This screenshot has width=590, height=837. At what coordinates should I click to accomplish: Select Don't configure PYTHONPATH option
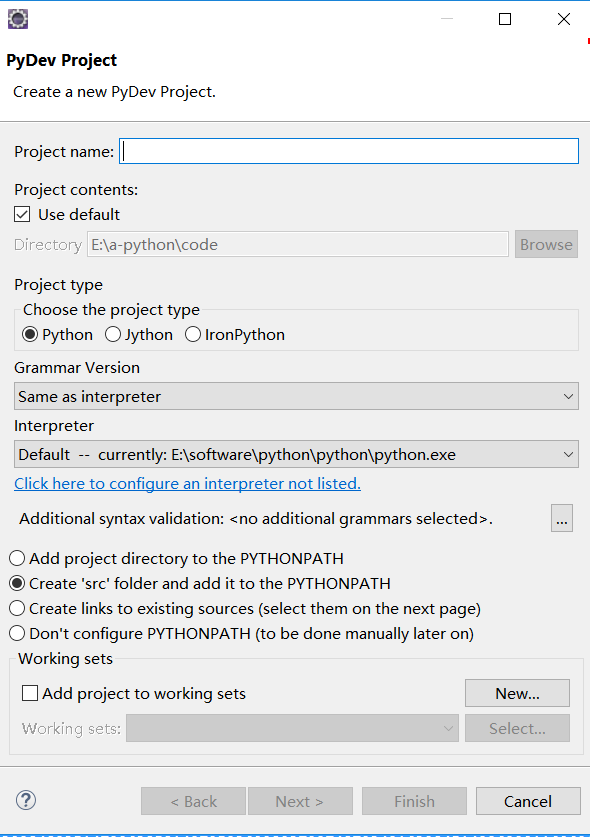tap(17, 634)
